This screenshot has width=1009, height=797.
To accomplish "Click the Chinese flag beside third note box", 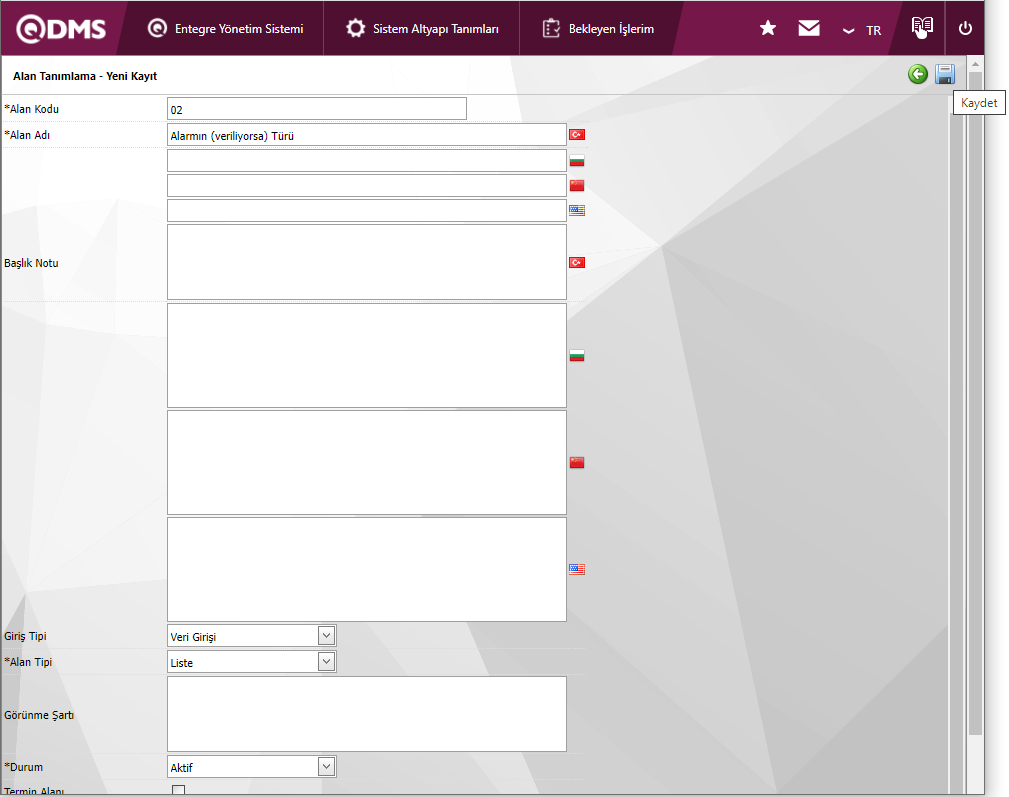I will pyautogui.click(x=577, y=463).
